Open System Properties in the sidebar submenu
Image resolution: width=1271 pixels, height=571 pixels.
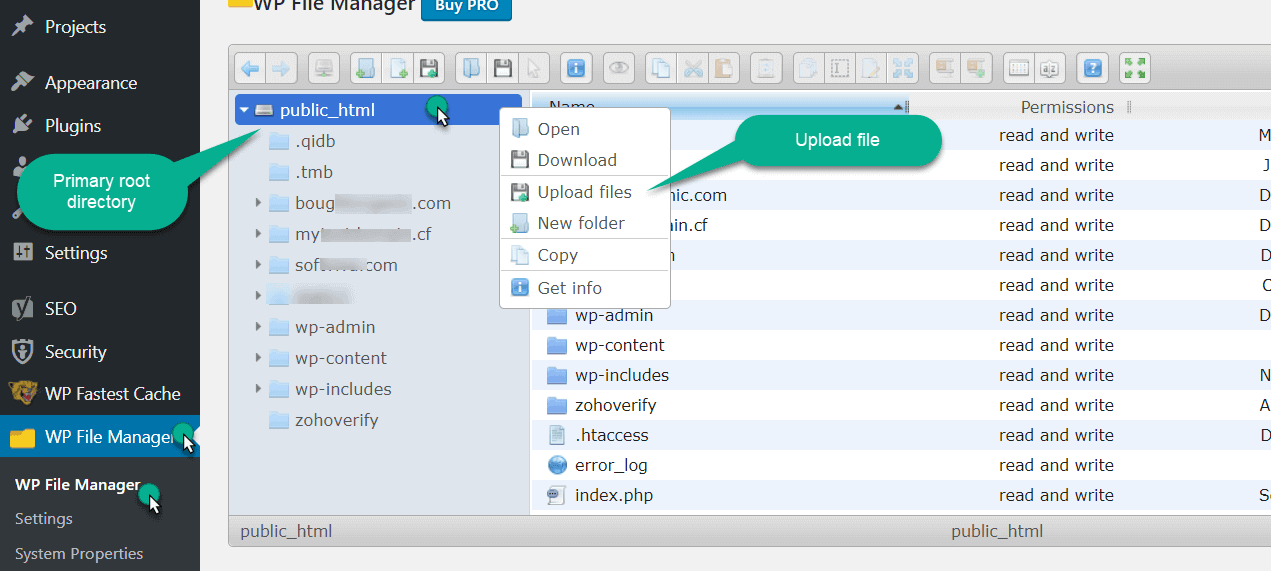click(x=79, y=553)
